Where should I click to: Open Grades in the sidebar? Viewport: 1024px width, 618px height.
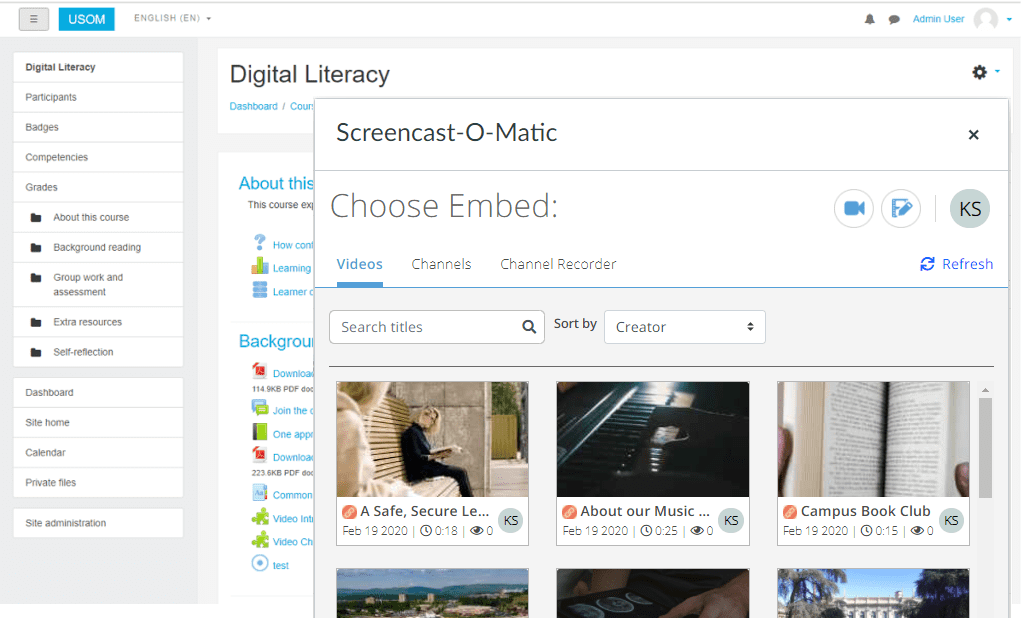98,187
